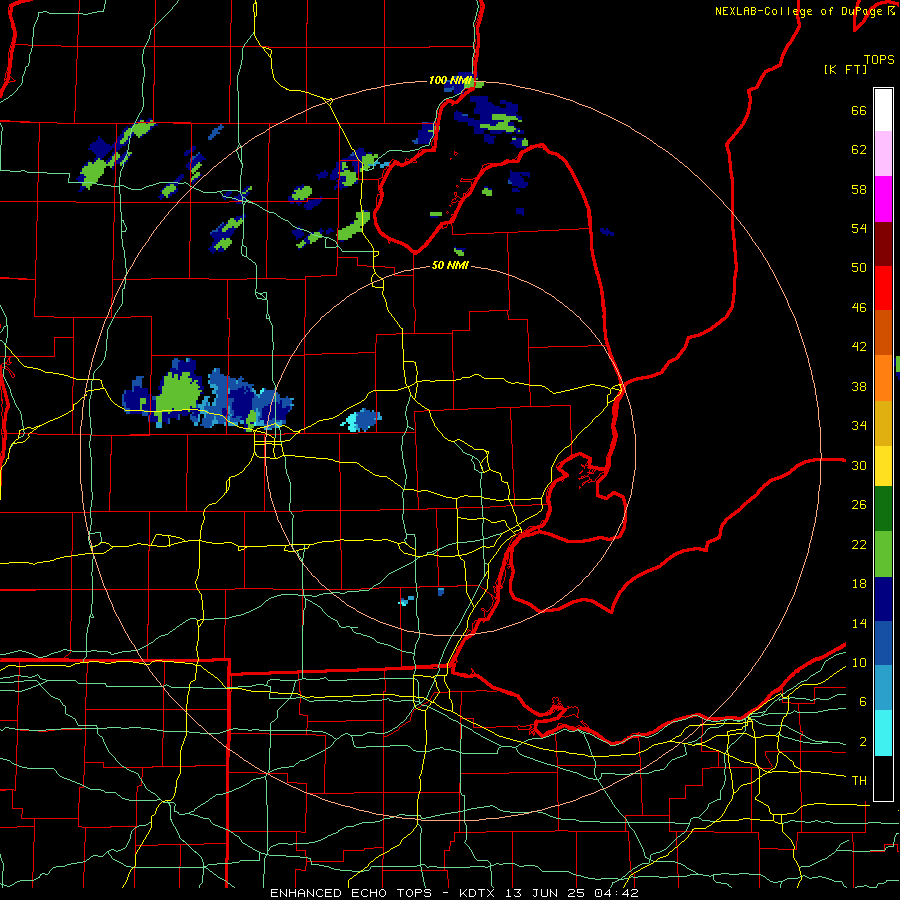Pick the bright red color scale swatch

(883, 288)
